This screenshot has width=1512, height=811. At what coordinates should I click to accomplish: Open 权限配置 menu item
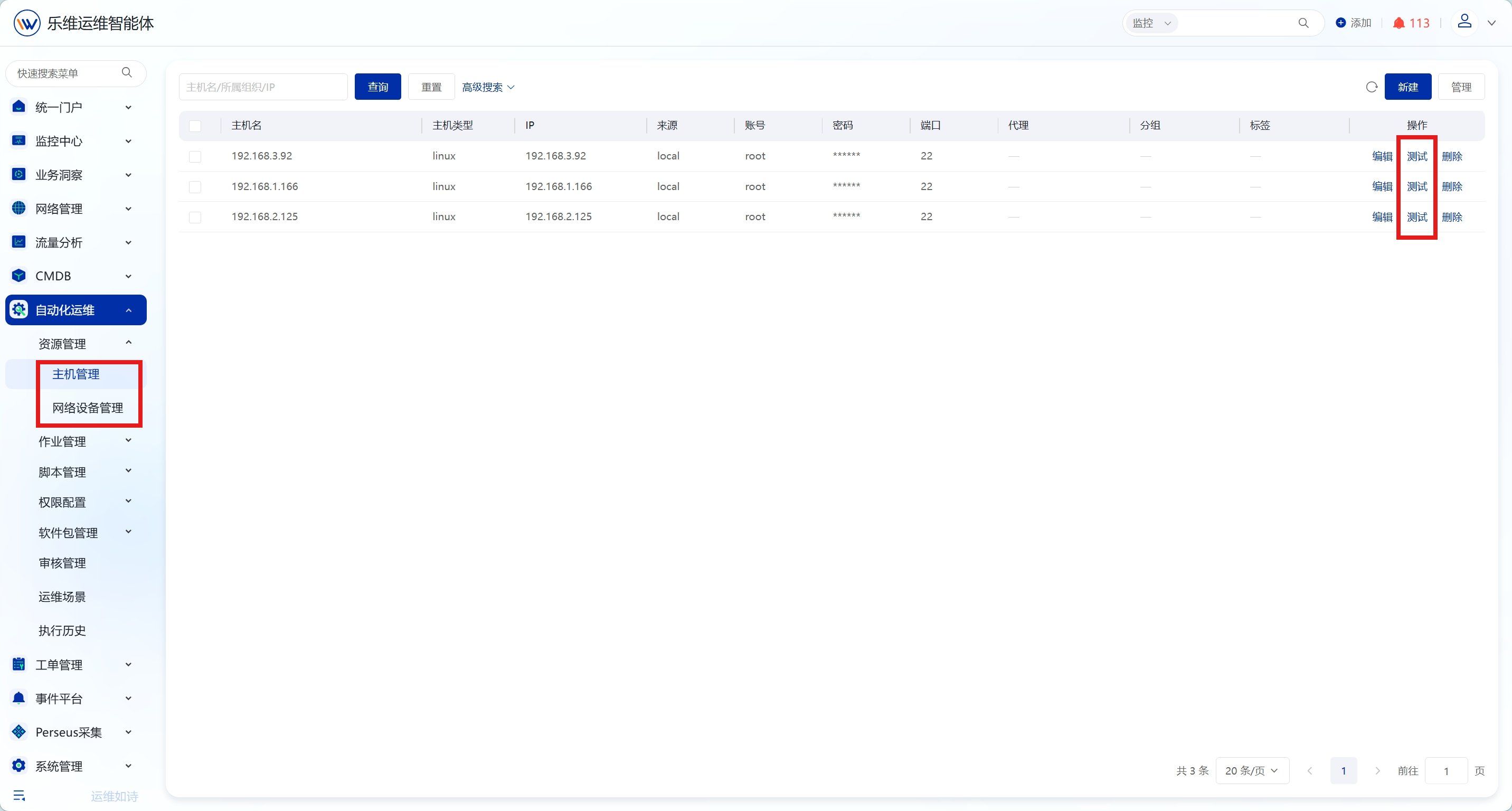[62, 502]
